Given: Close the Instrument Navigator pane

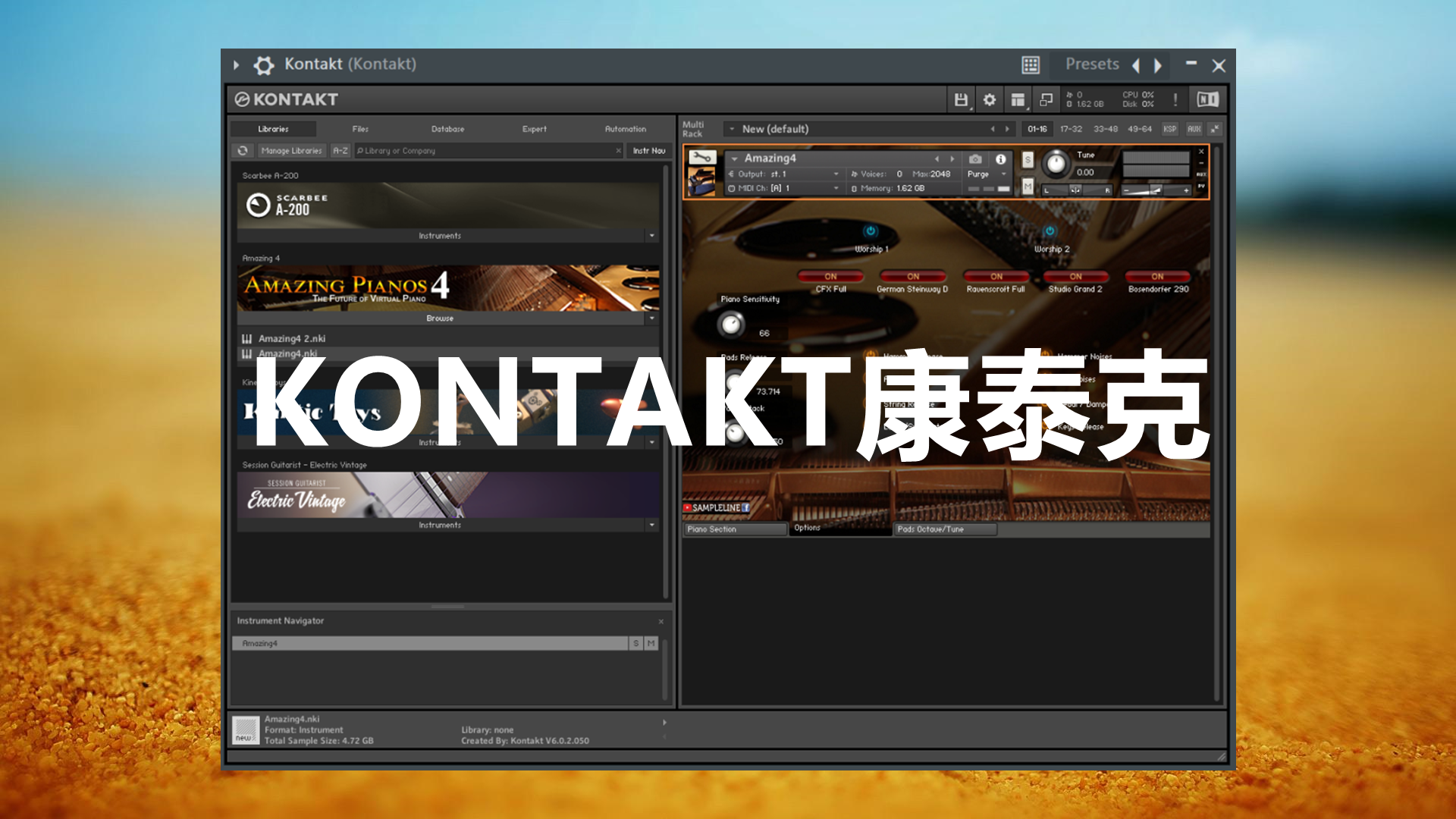Looking at the screenshot, I should pos(661,622).
